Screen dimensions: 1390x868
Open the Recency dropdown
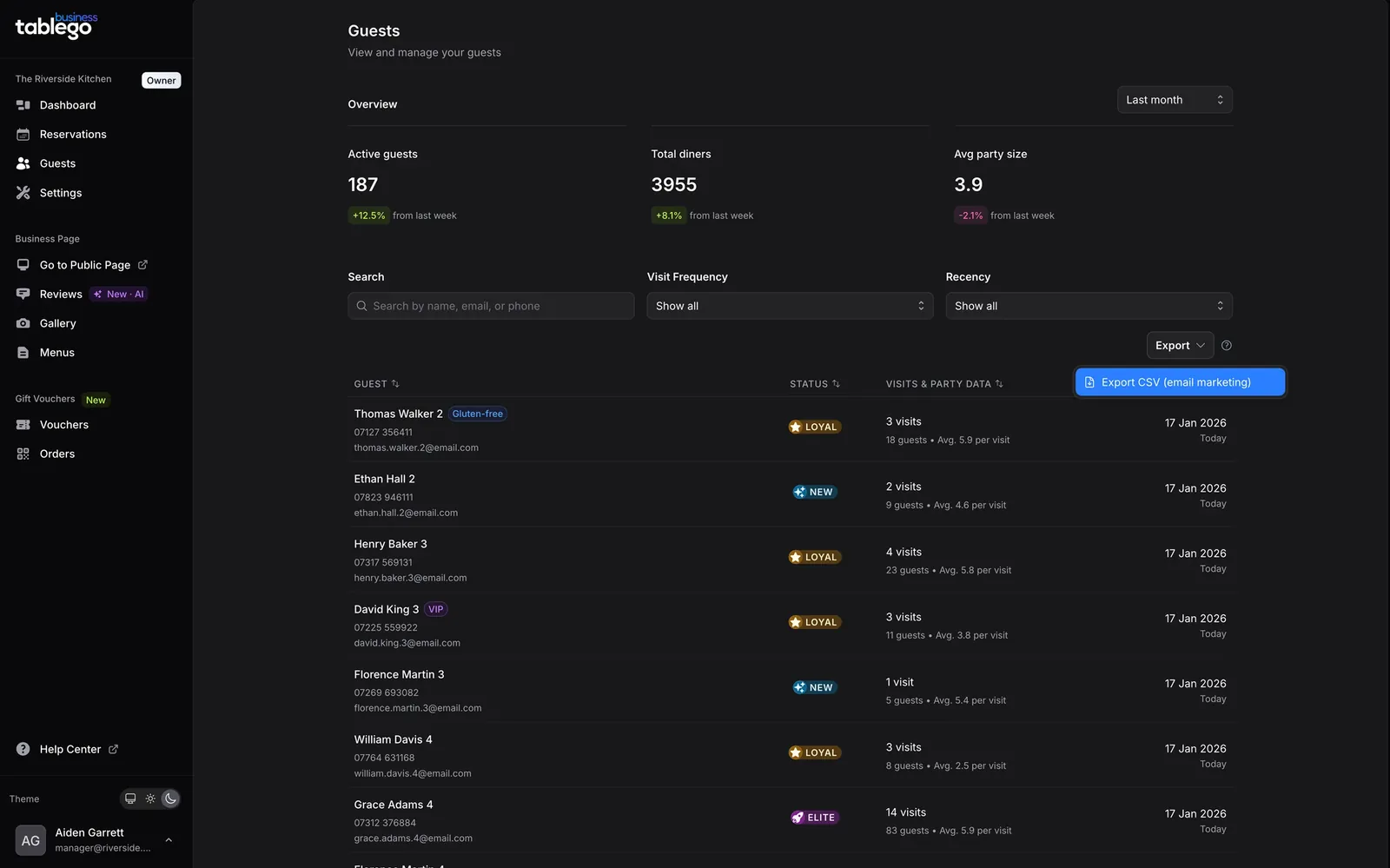tap(1089, 306)
